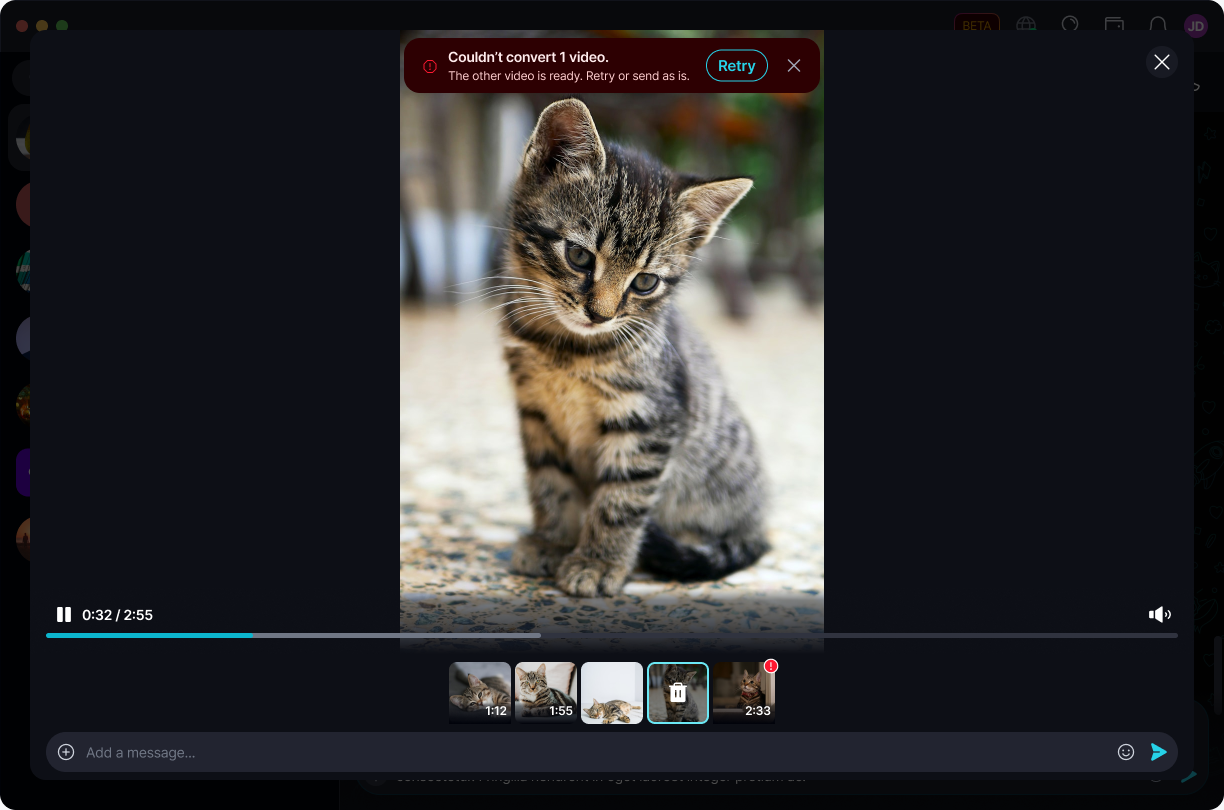
Task: Open the globe icon in background header
Action: [x=1026, y=25]
